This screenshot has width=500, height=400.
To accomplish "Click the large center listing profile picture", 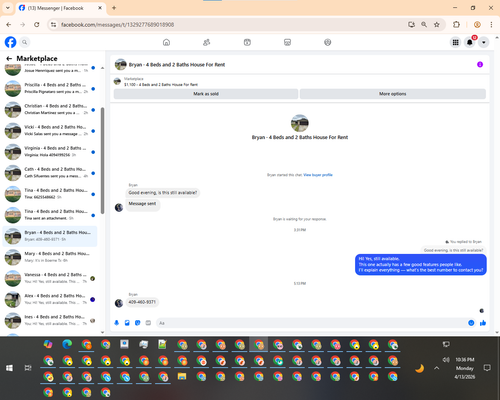I will pos(300,123).
